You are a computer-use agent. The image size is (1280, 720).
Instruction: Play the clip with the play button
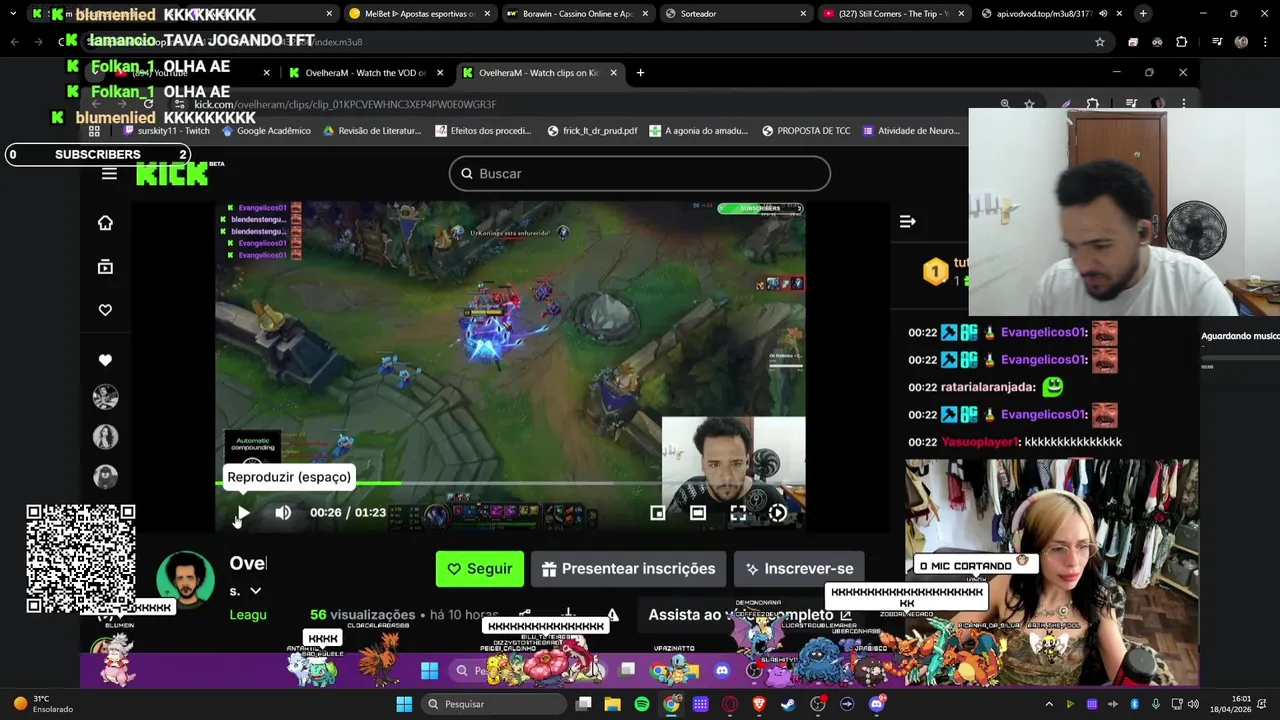point(243,513)
